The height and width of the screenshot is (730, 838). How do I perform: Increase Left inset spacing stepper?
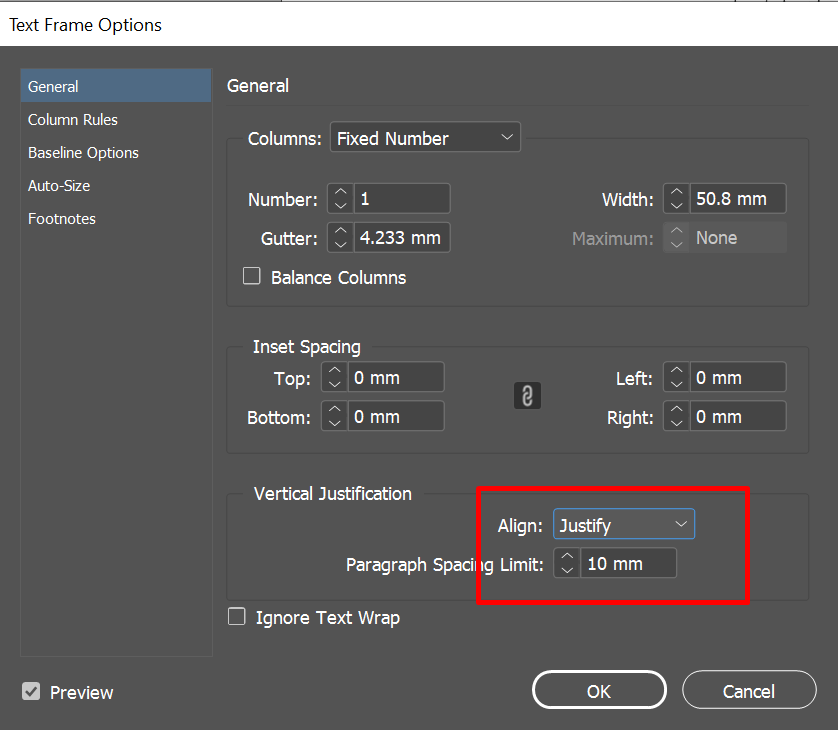click(x=677, y=372)
